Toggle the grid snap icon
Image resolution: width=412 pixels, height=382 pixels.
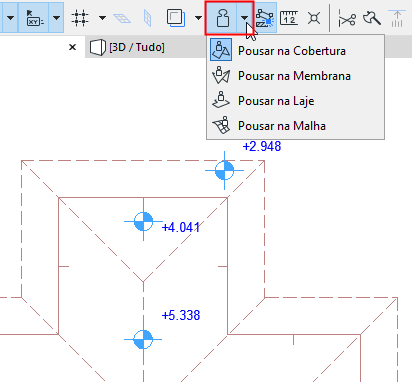click(80, 18)
